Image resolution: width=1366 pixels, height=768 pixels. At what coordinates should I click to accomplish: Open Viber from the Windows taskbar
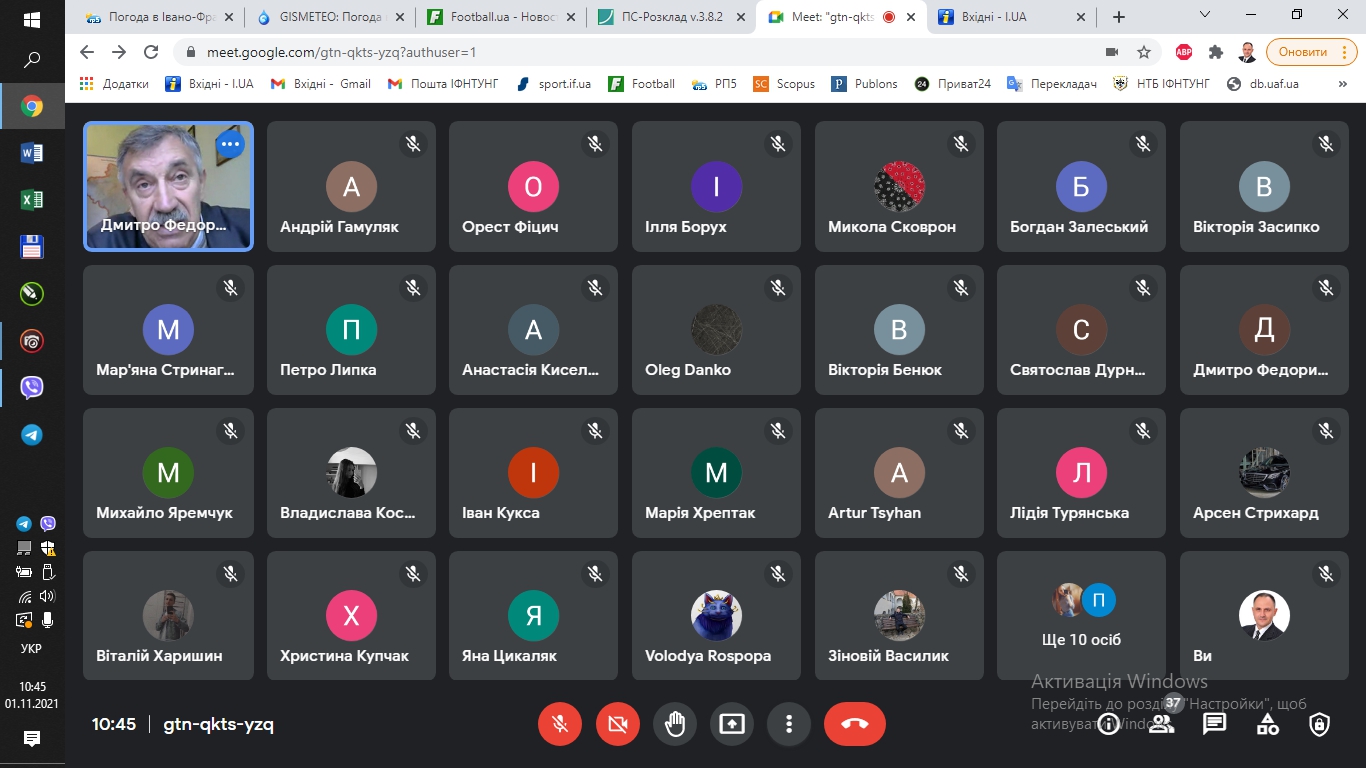coord(32,387)
